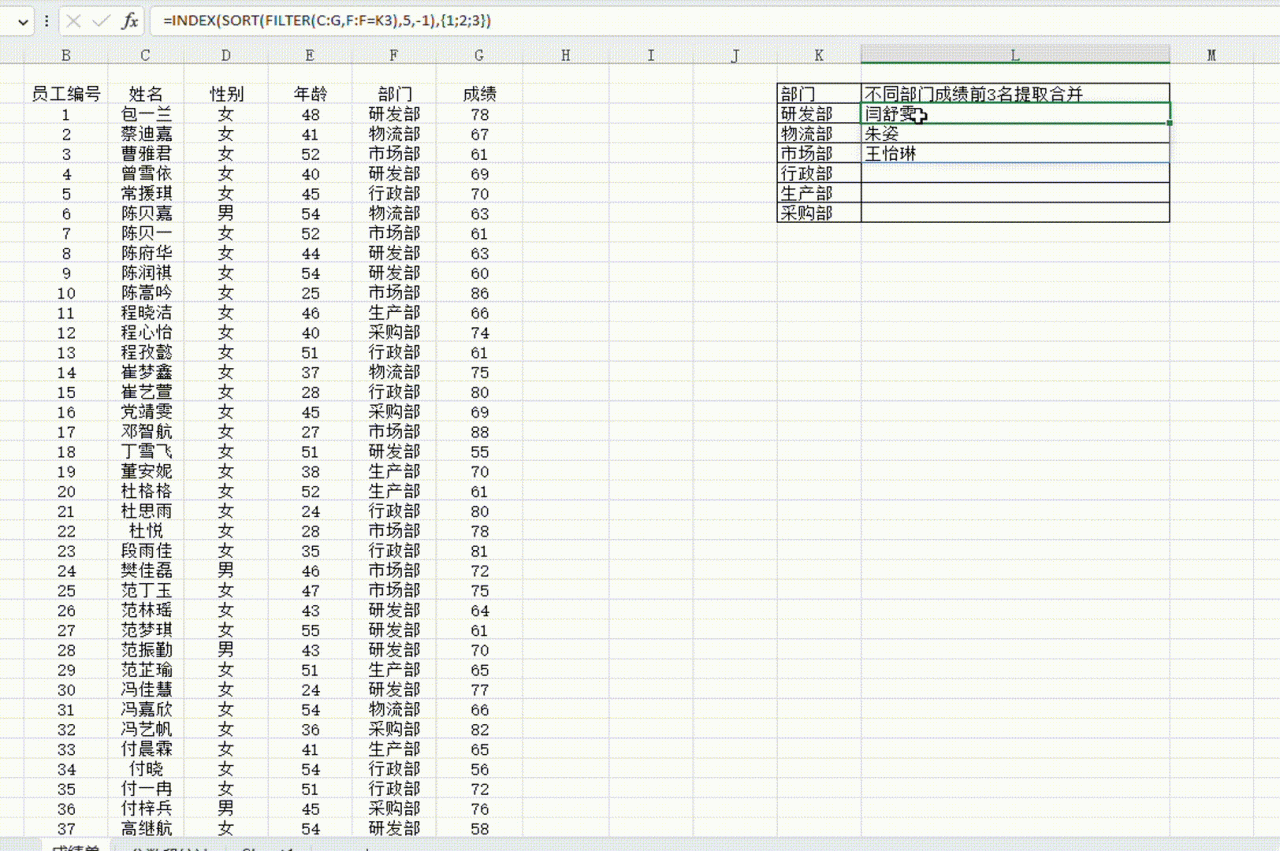Click the name cell 陈府华
The height and width of the screenshot is (851, 1280).
pyautogui.click(x=146, y=253)
